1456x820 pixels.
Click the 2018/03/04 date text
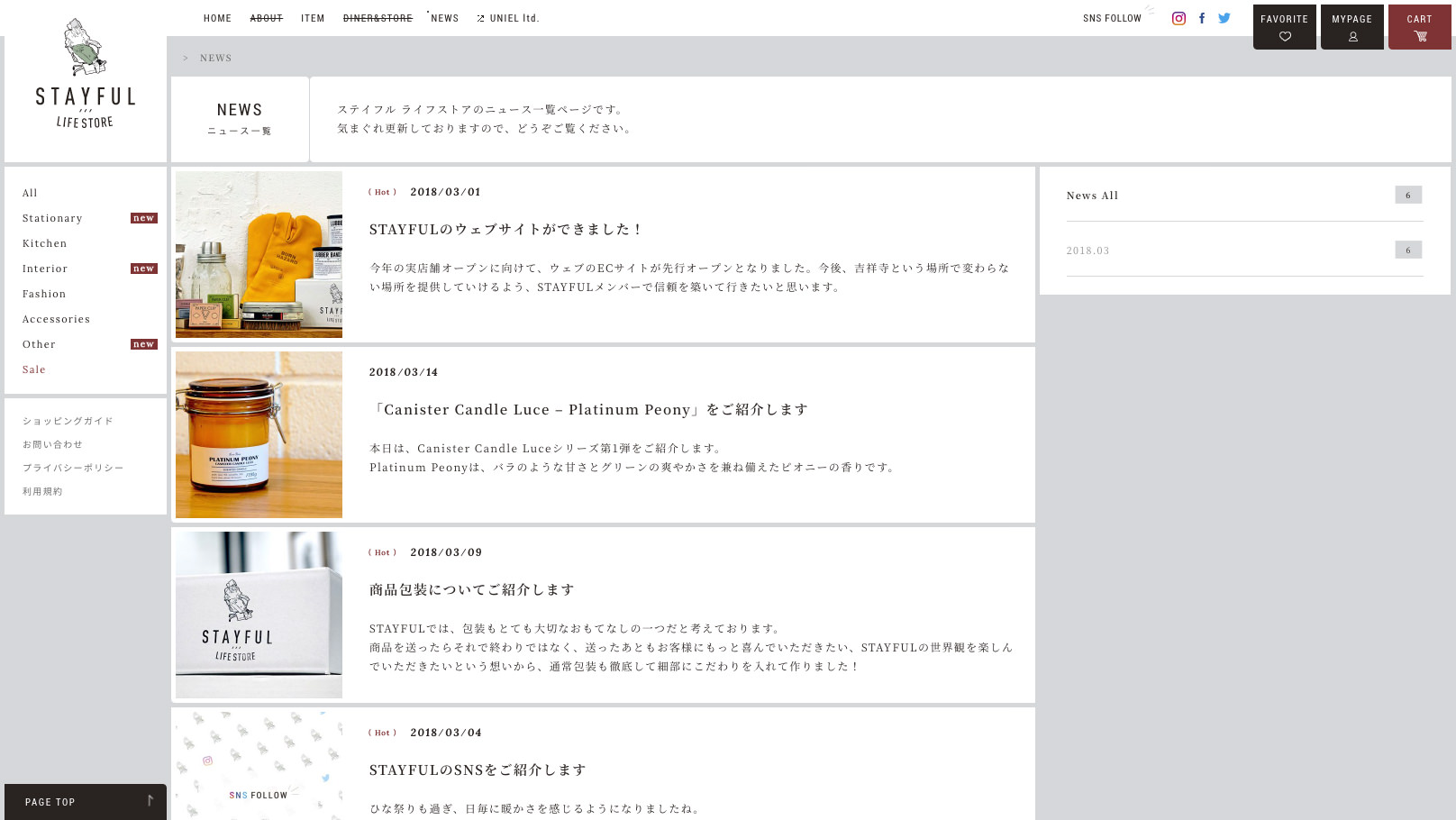tap(446, 733)
